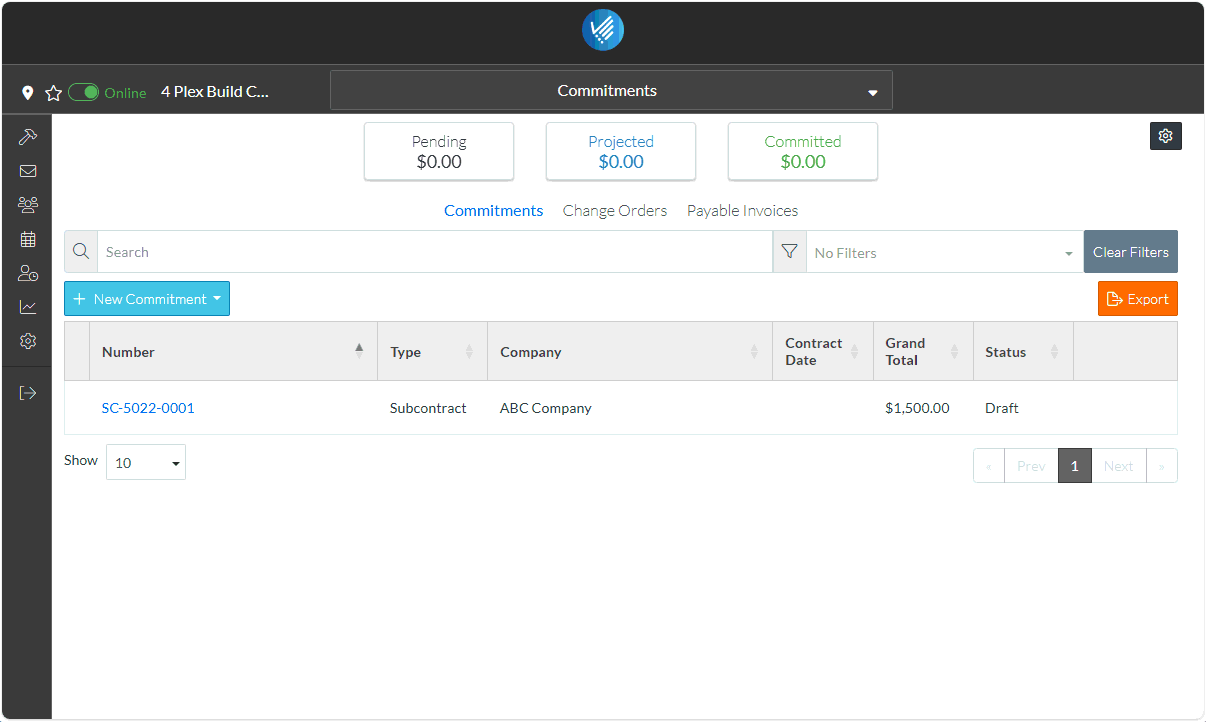Click the sidebar logout icon
Image resolution: width=1206 pixels, height=722 pixels.
[28, 393]
